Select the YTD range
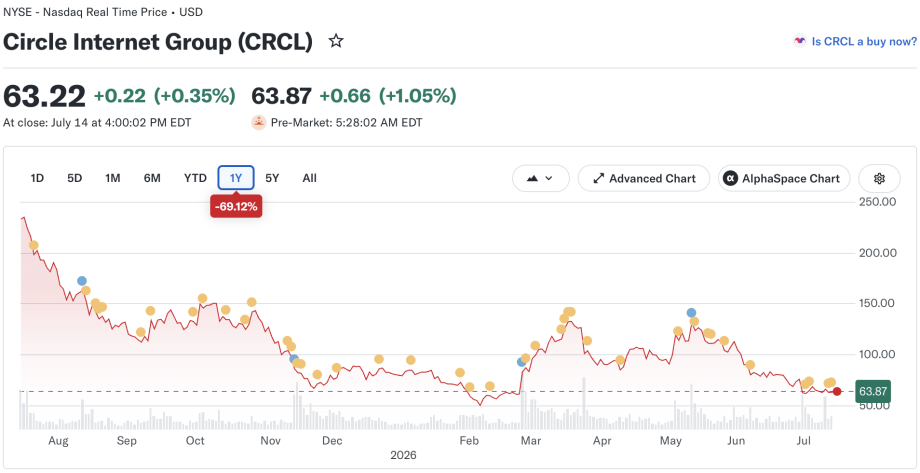This screenshot has width=920, height=473. 195,178
